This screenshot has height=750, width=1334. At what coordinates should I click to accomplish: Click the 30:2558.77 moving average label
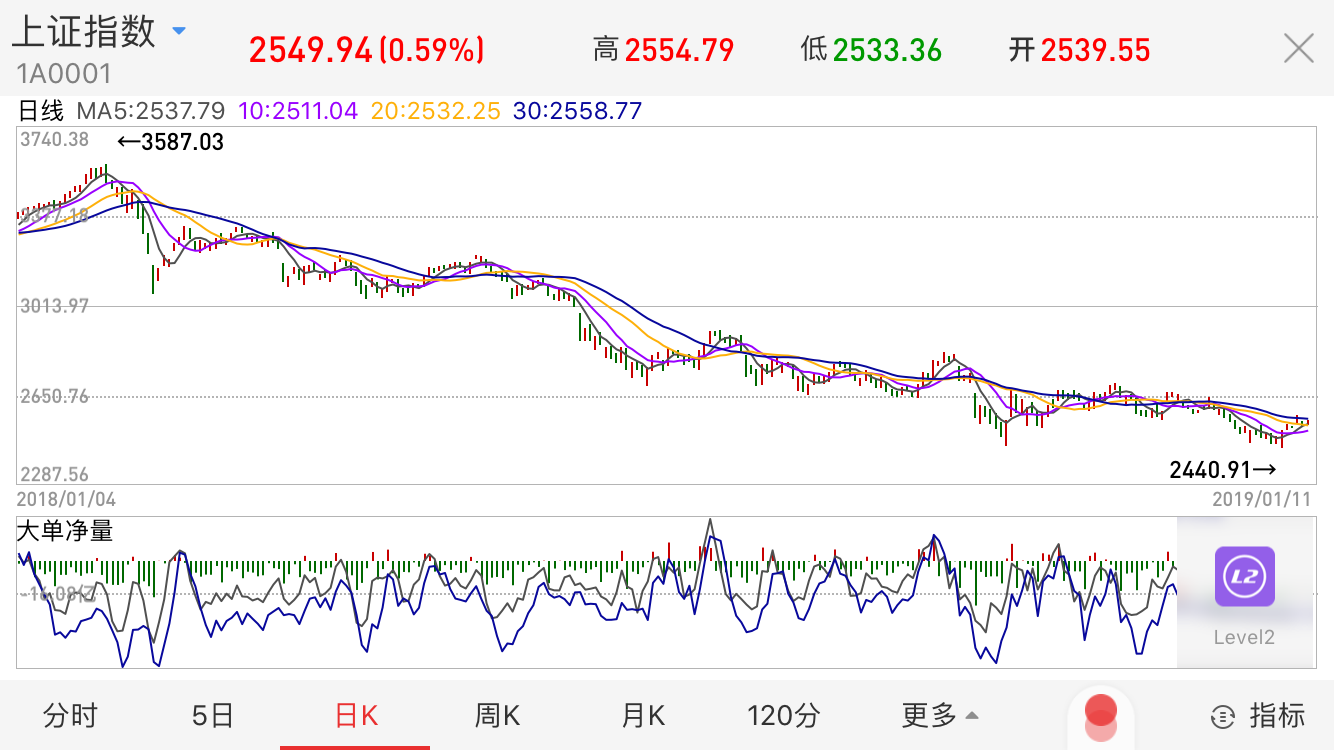click(577, 111)
